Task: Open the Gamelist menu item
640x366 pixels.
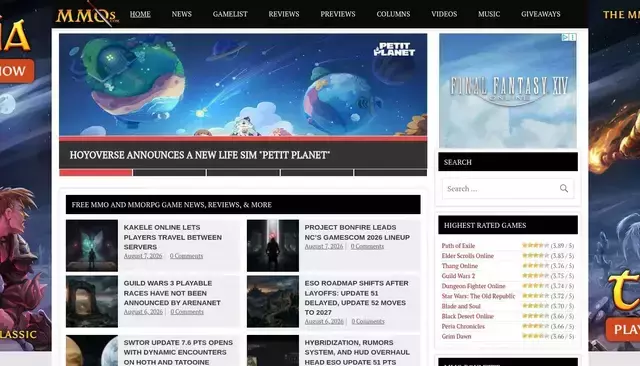Action: [x=230, y=14]
